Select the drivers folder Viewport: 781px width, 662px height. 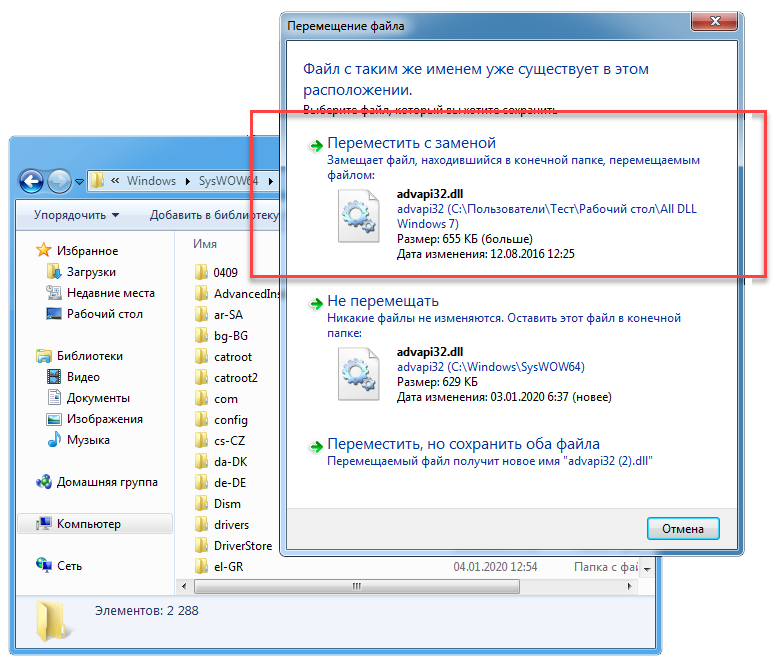point(231,525)
